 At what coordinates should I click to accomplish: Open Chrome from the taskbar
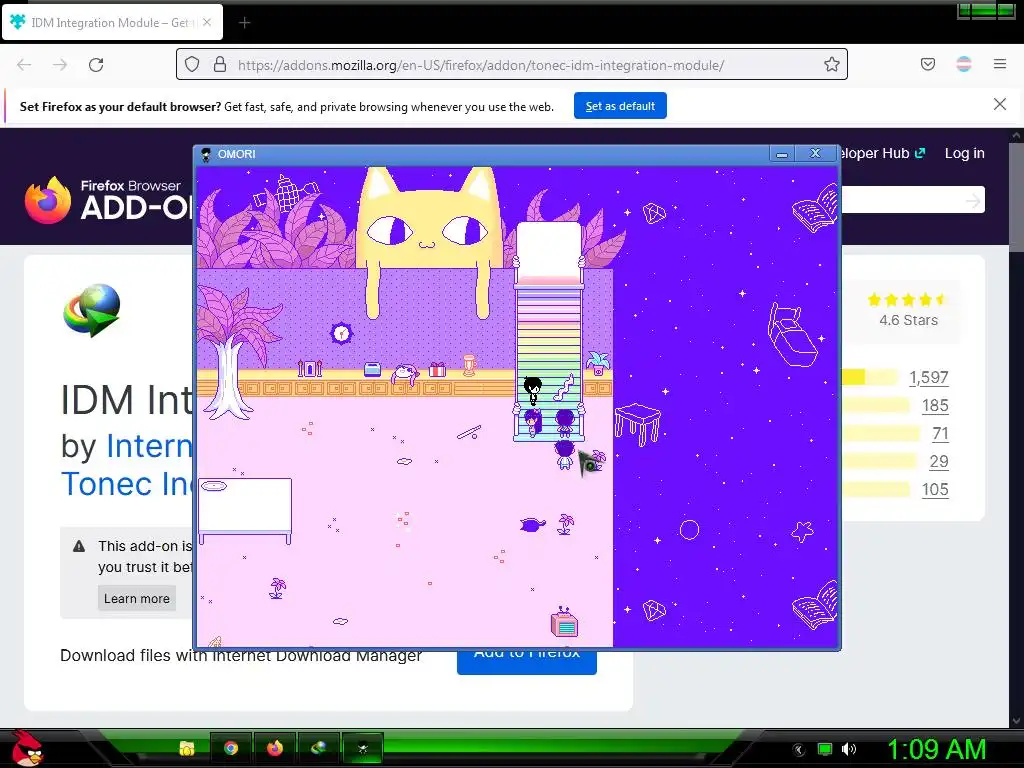pyautogui.click(x=231, y=748)
